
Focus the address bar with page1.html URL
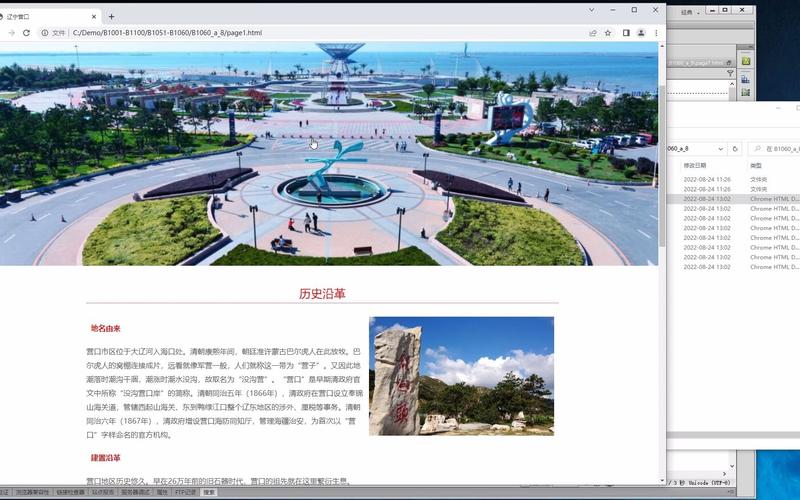coord(327,33)
